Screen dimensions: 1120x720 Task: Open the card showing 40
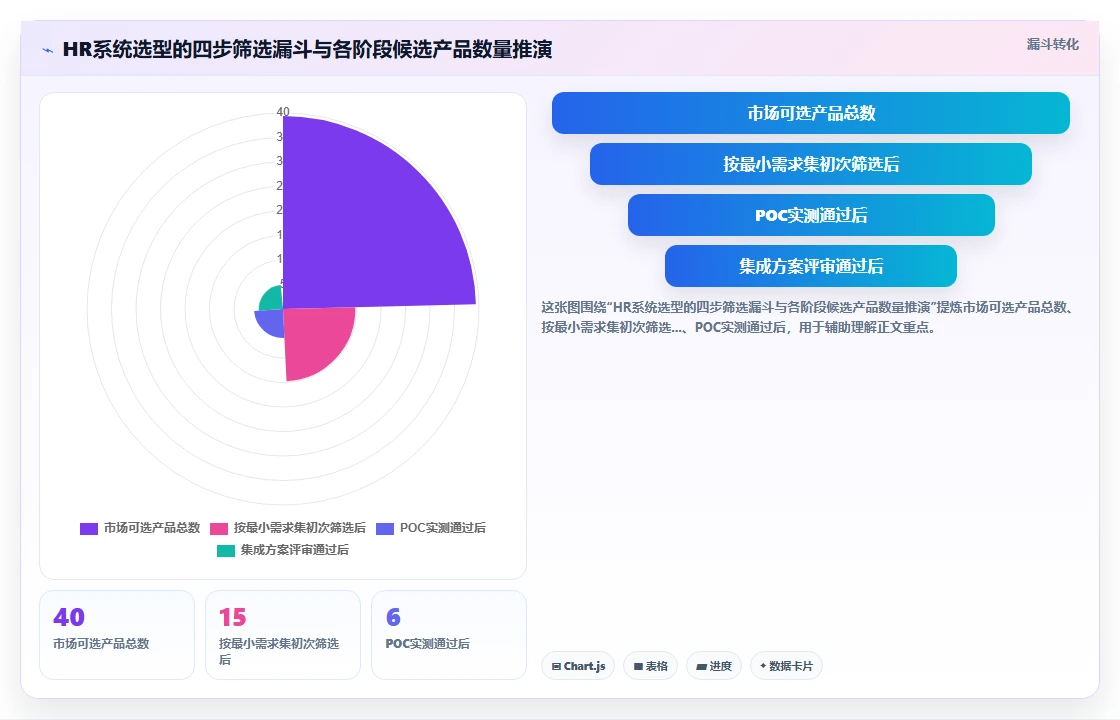pos(117,635)
